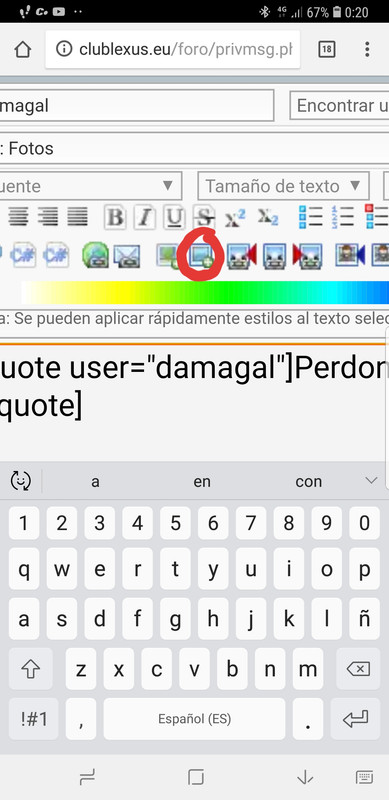Tap the letter z key
This screenshot has height=800, width=389.
click(x=81, y=669)
